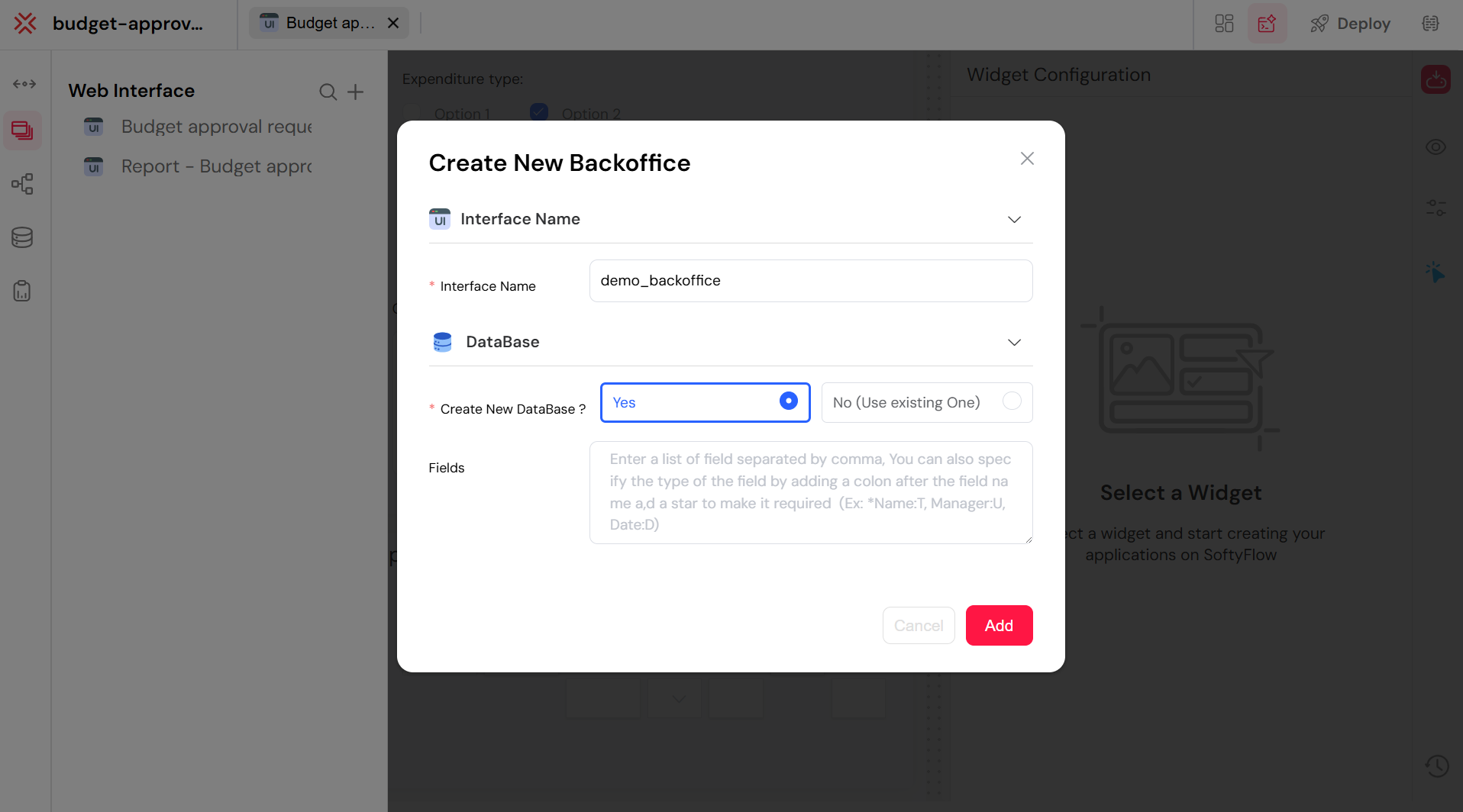Click the DataBase section icon
1463x812 pixels.
coord(442,342)
